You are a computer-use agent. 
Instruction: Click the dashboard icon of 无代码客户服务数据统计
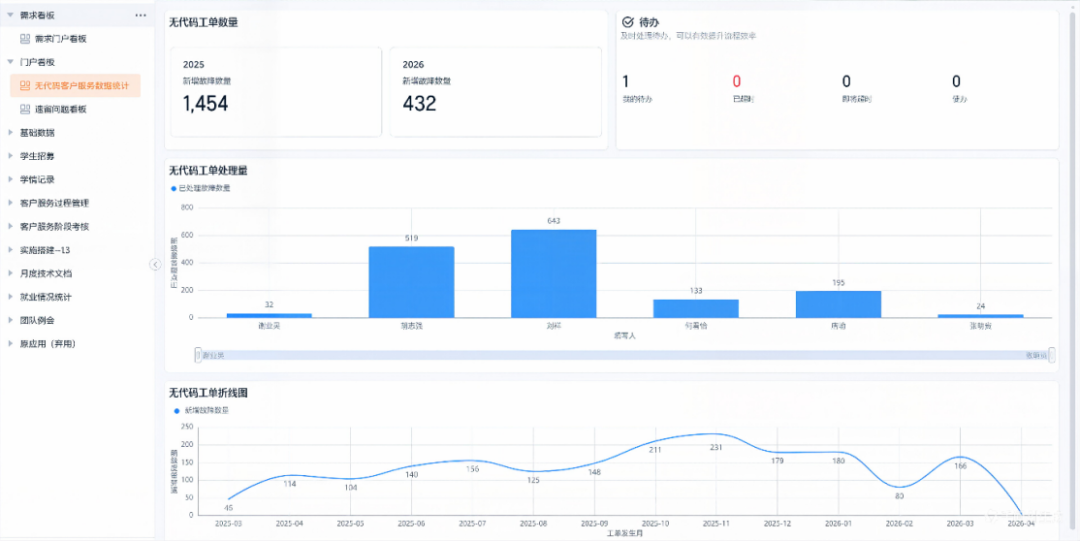point(25,86)
